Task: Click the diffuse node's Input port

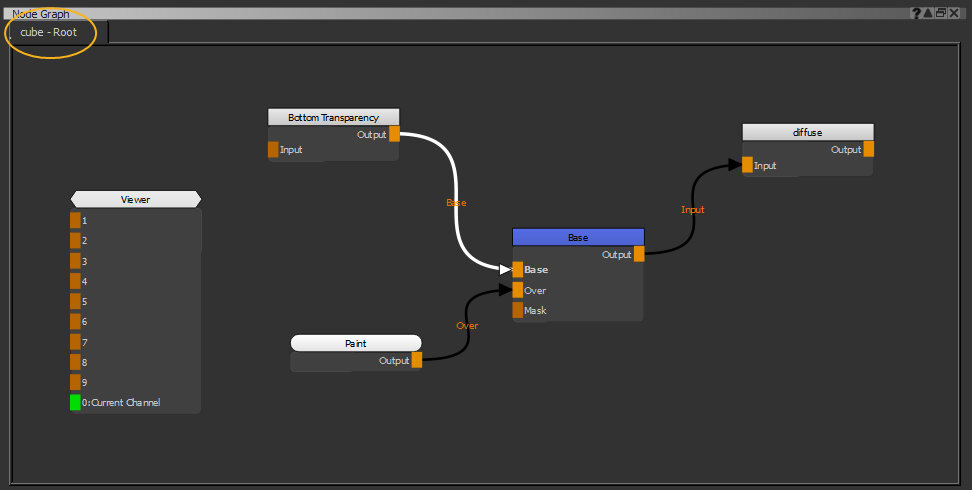Action: tap(747, 165)
